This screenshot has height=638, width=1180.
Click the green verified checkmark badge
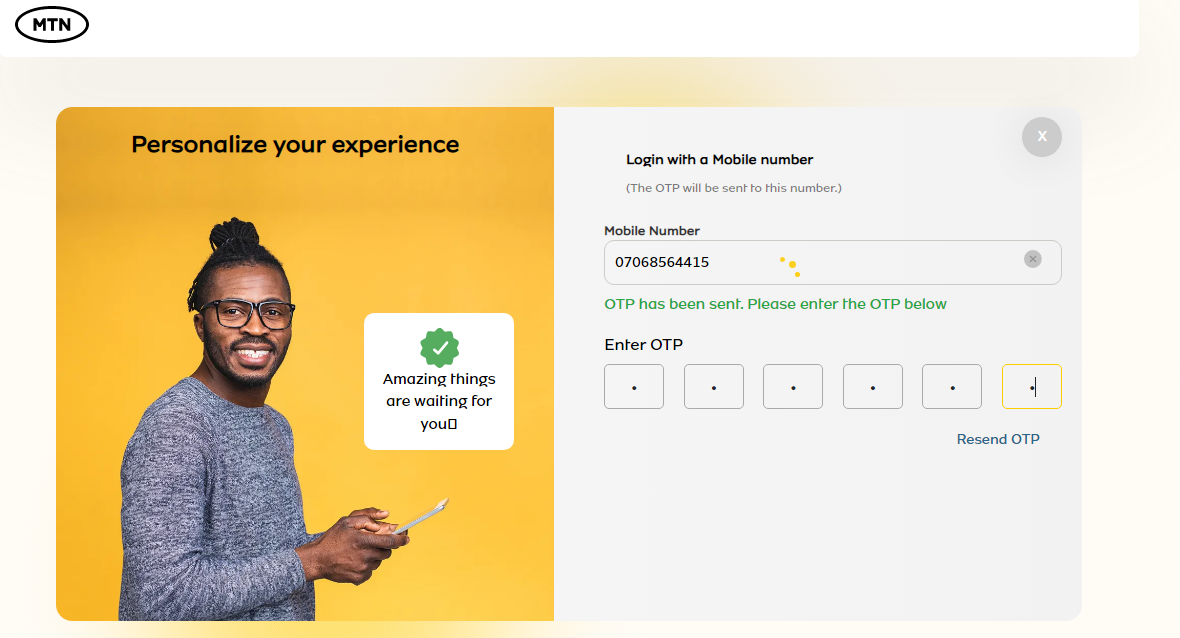point(439,348)
